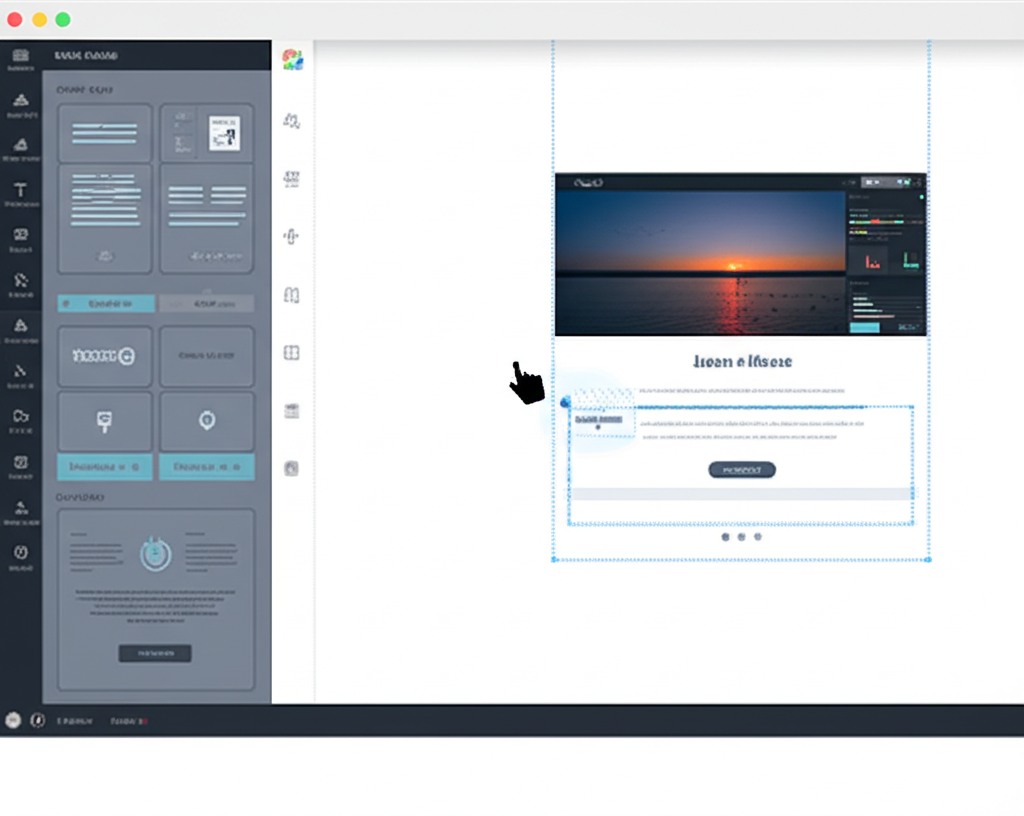The height and width of the screenshot is (816, 1024).
Task: Expand the gray dropdown beside the teal selector
Action: [207, 303]
